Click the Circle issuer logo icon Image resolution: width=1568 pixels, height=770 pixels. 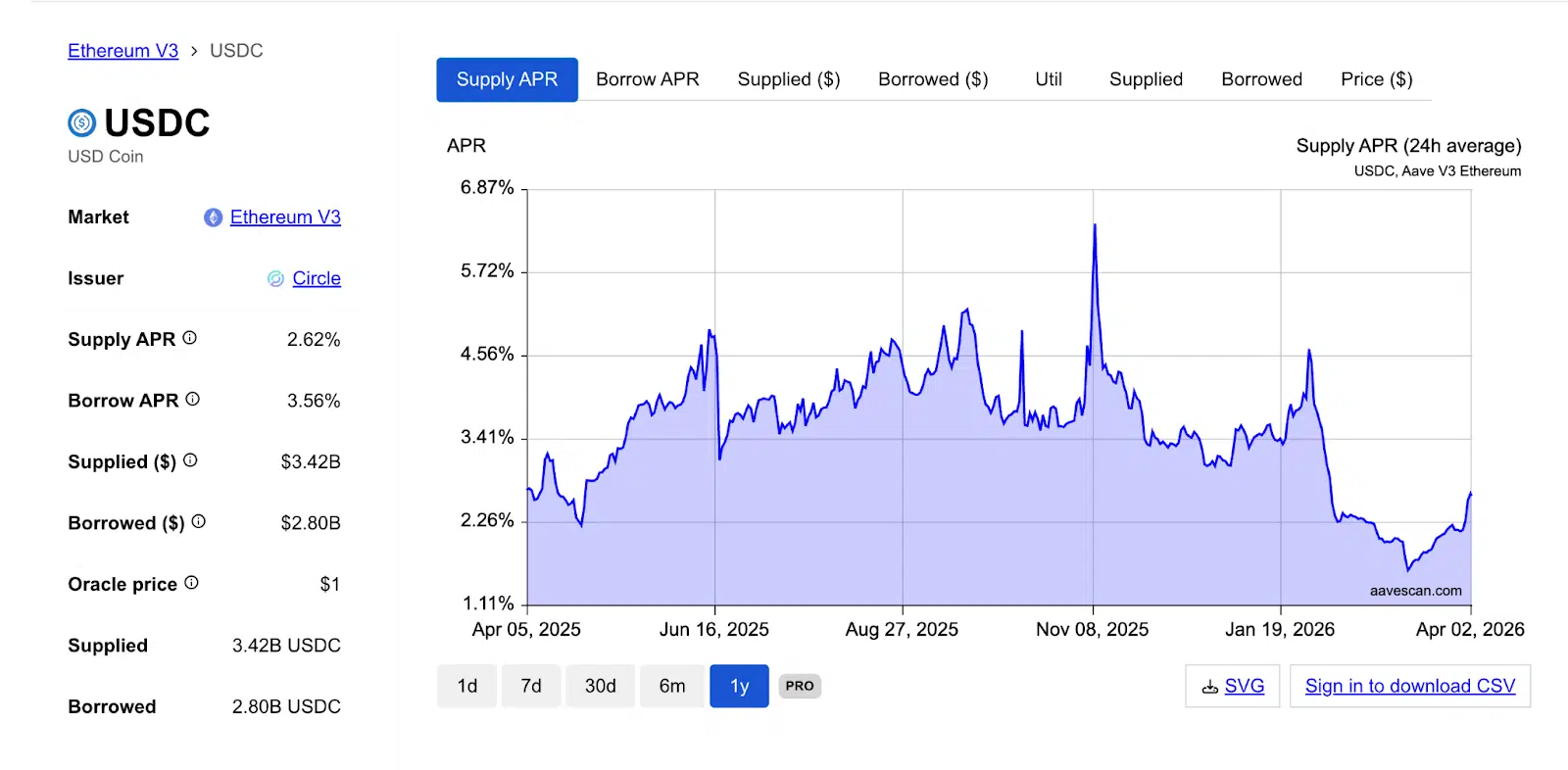(x=276, y=279)
